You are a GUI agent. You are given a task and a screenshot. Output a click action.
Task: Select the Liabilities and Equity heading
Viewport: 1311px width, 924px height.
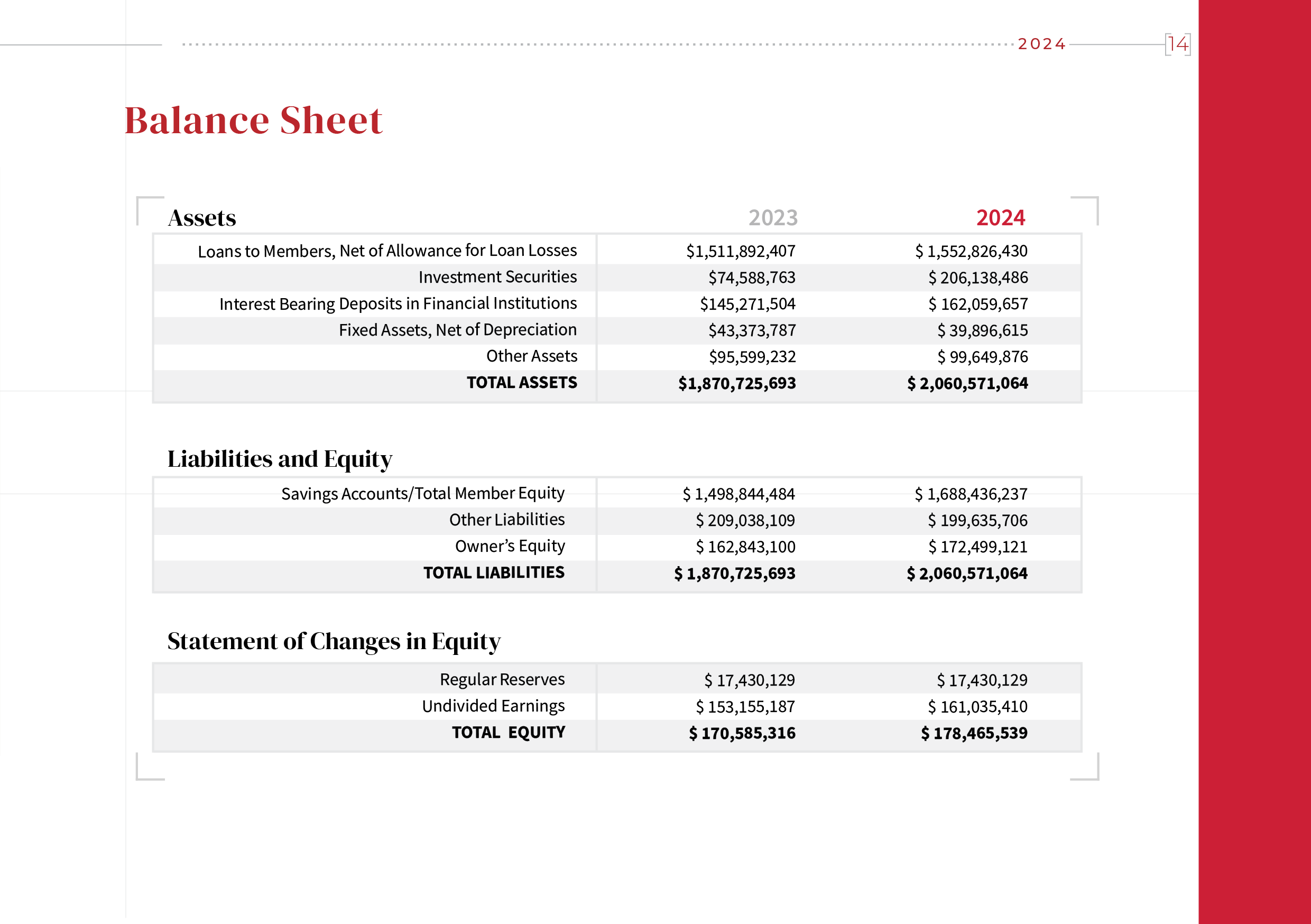(280, 458)
